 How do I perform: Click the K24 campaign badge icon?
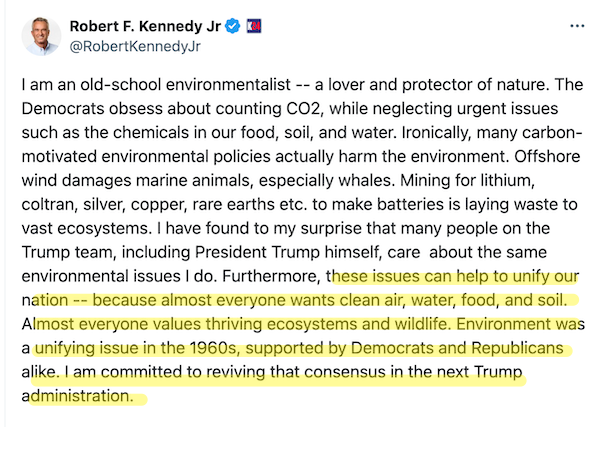(x=254, y=26)
